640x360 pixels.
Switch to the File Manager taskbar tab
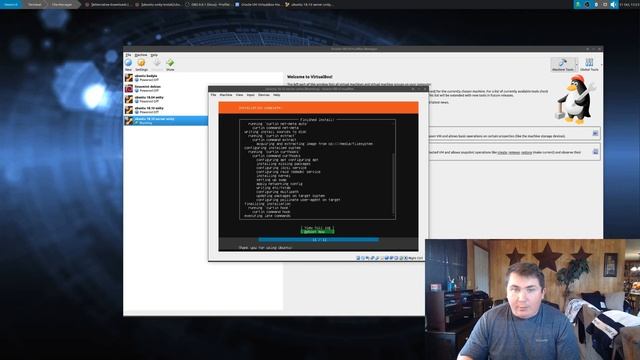coord(62,4)
